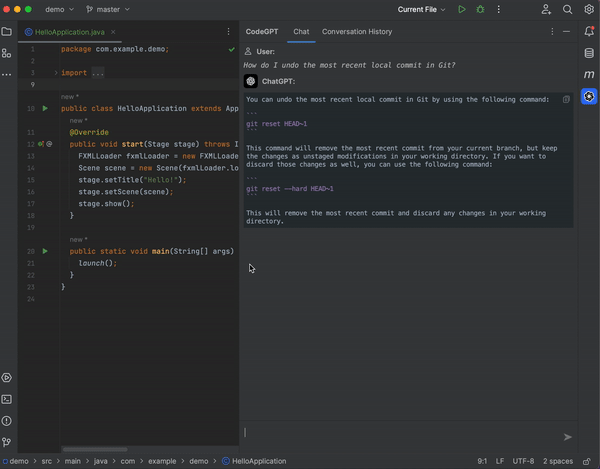The width and height of the screenshot is (600, 469).
Task: Click the "git reset HEAD~1" command text
Action: pyautogui.click(x=277, y=124)
